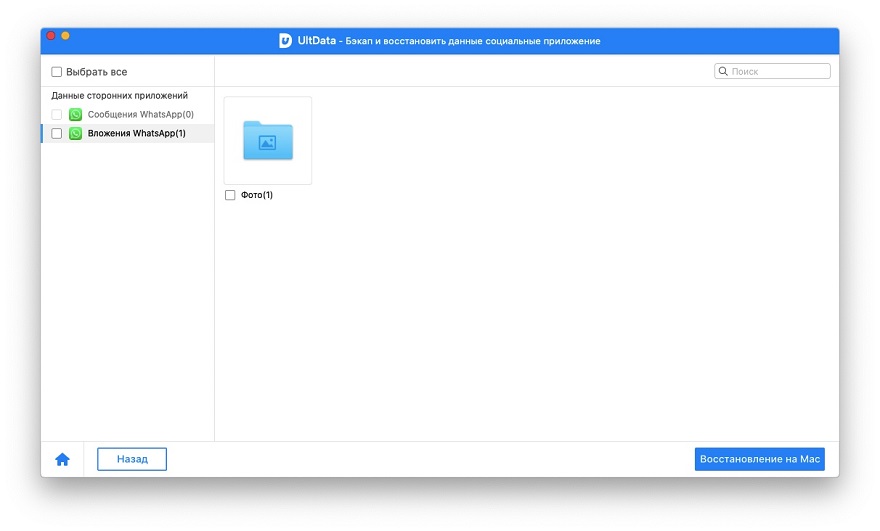Click Восстановление на Mac button
The image size is (880, 531).
(759, 459)
